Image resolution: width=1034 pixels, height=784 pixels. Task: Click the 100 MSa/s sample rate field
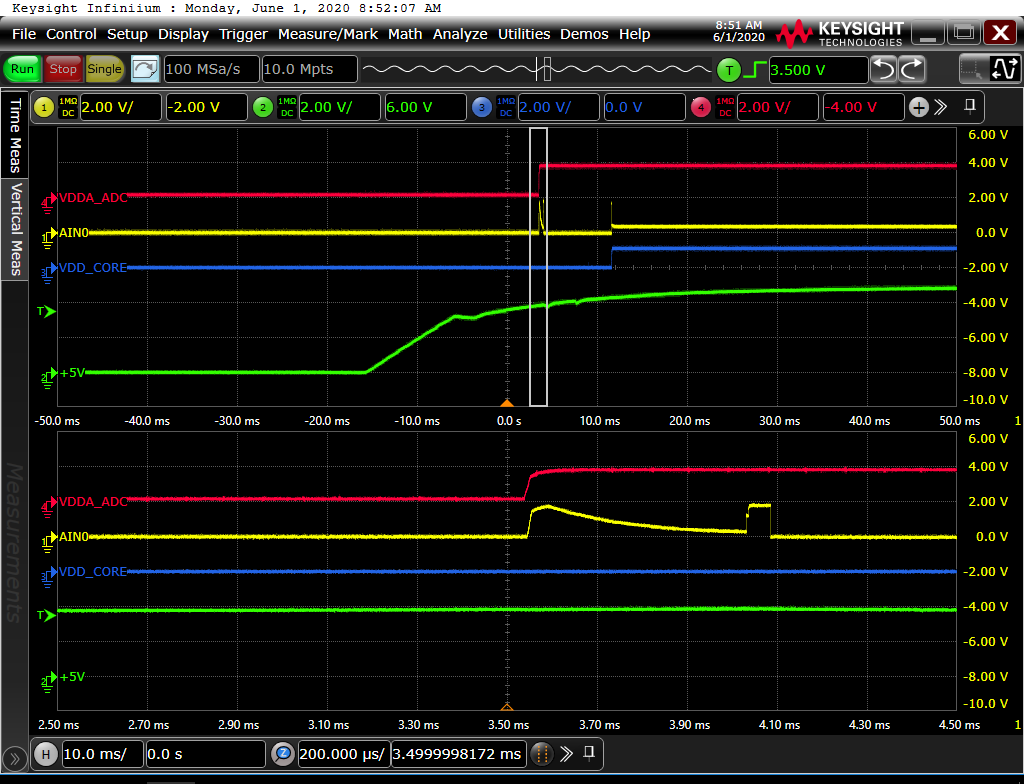211,69
